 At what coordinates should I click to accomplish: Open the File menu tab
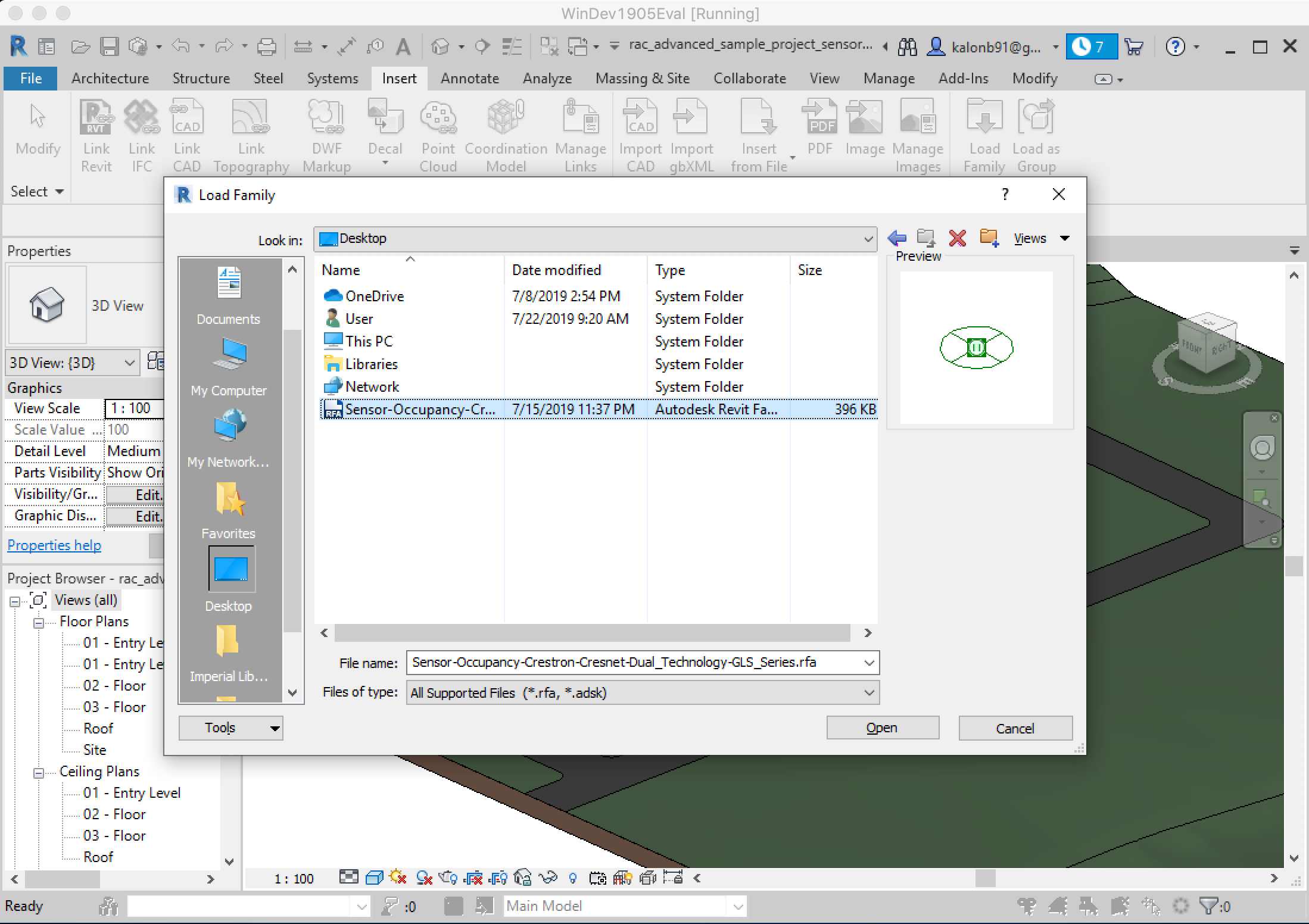pos(30,79)
